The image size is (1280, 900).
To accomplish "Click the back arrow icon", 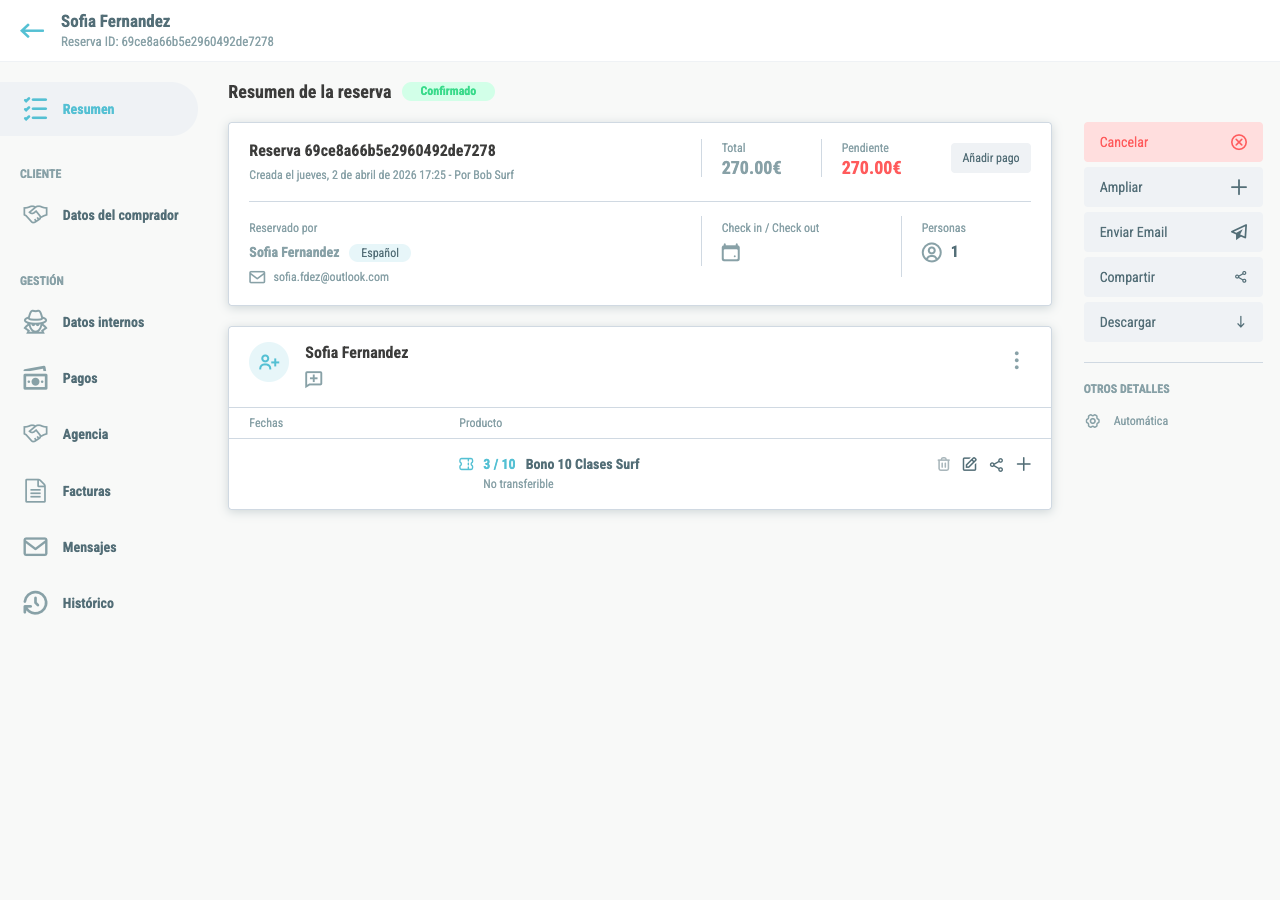I will 32,31.
